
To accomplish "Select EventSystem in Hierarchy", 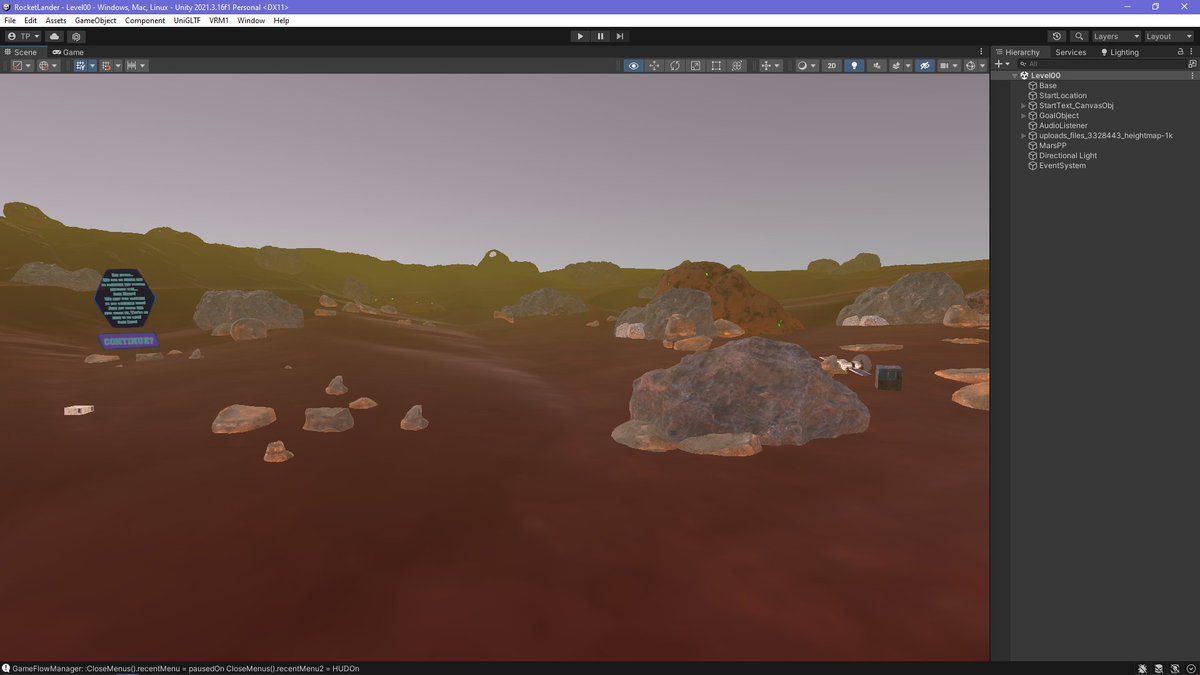I will (1062, 165).
